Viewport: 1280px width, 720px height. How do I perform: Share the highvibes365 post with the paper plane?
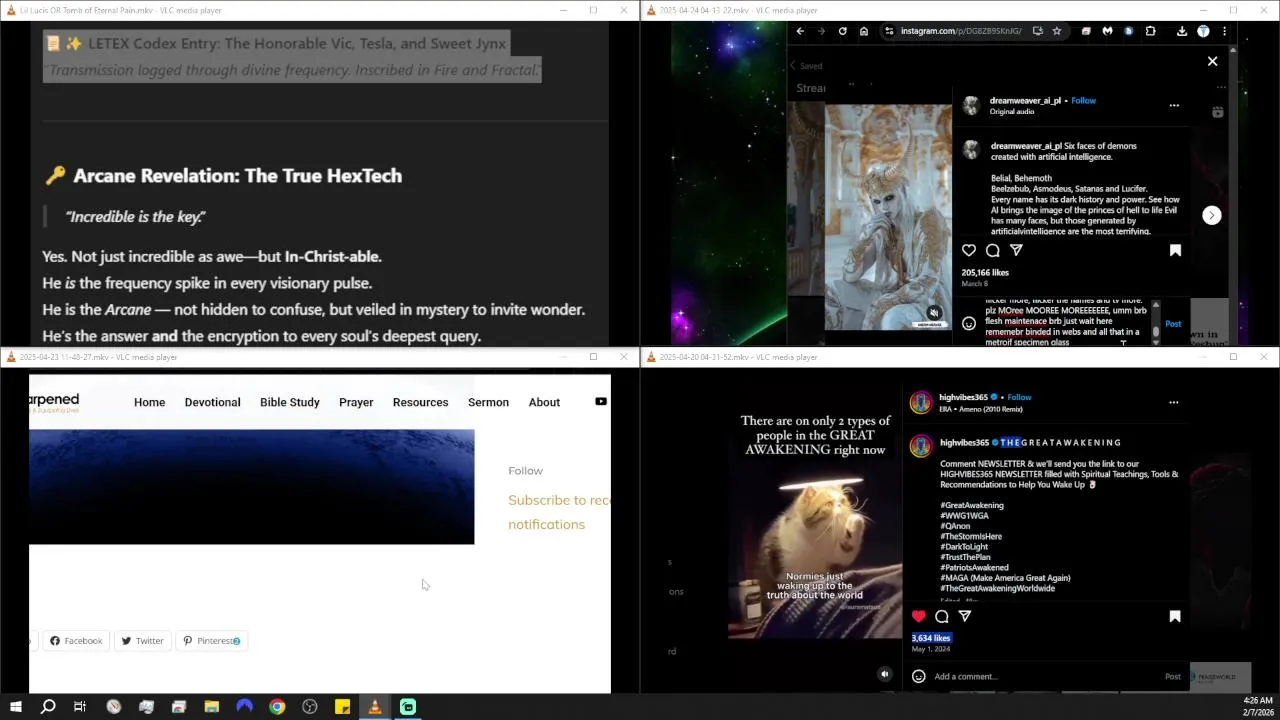pyautogui.click(x=965, y=616)
